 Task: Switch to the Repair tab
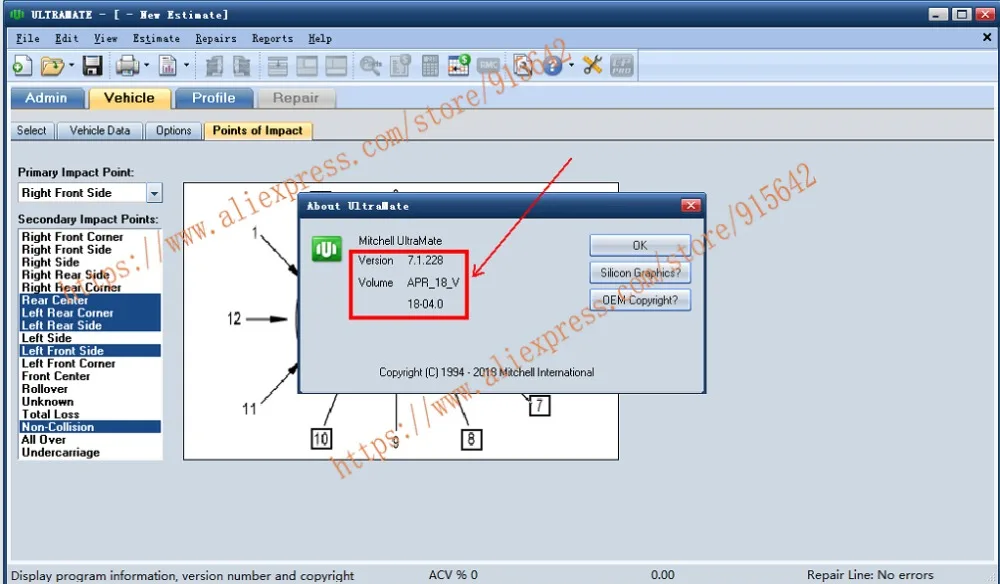point(295,98)
